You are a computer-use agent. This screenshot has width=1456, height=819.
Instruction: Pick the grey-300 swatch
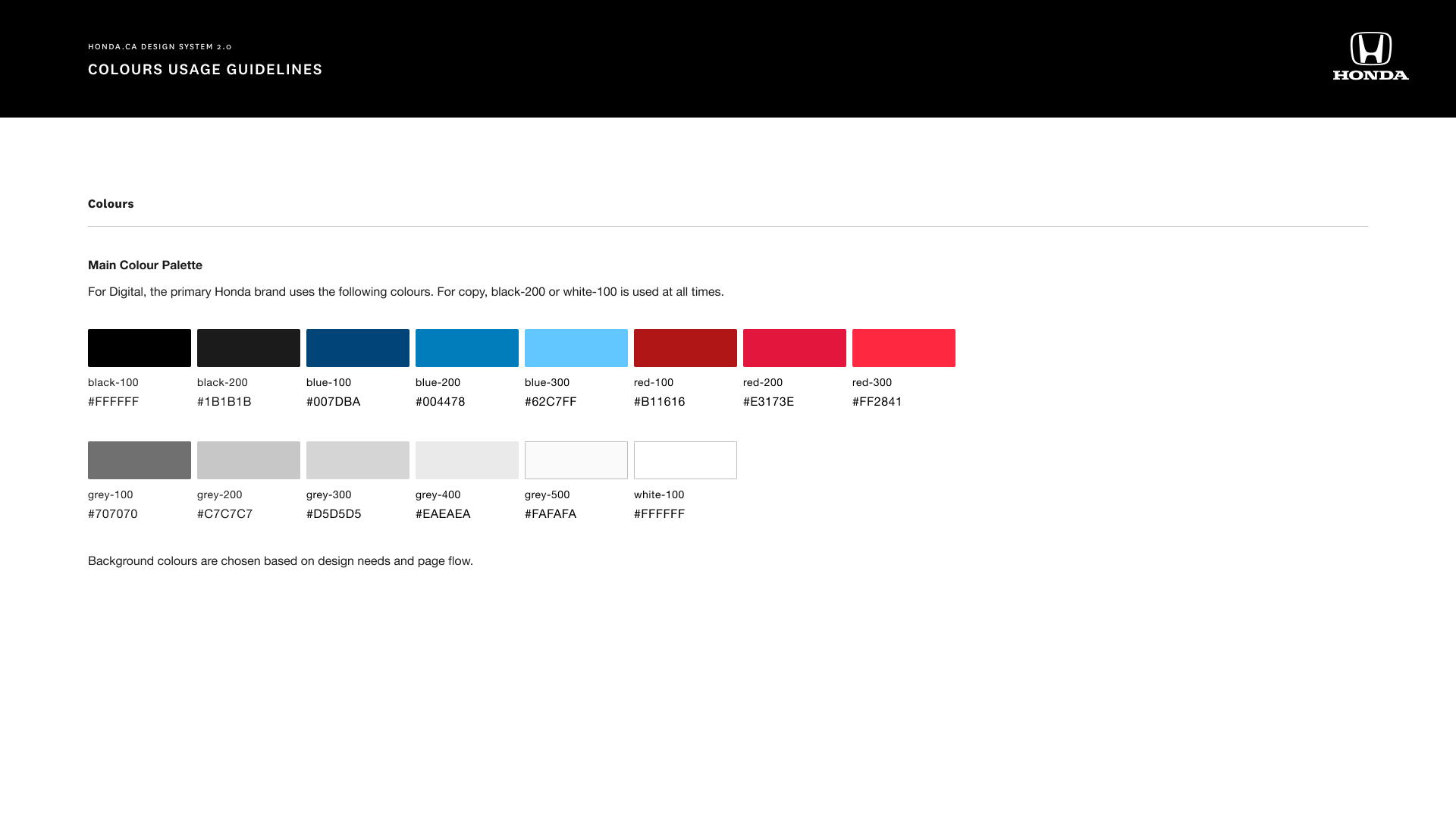pyautogui.click(x=358, y=460)
